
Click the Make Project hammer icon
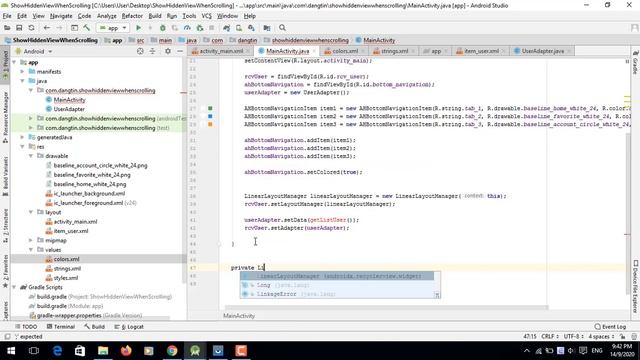[87, 28]
